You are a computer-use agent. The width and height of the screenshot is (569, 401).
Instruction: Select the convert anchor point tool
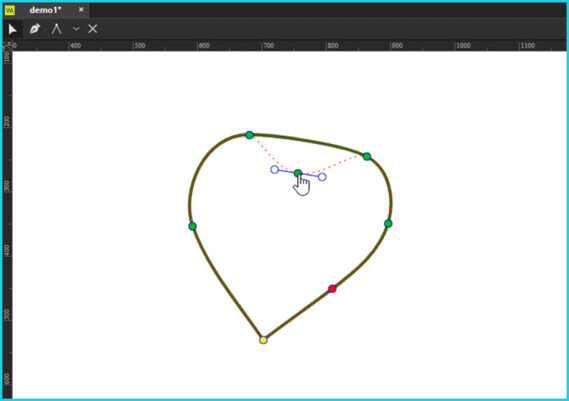pos(57,29)
